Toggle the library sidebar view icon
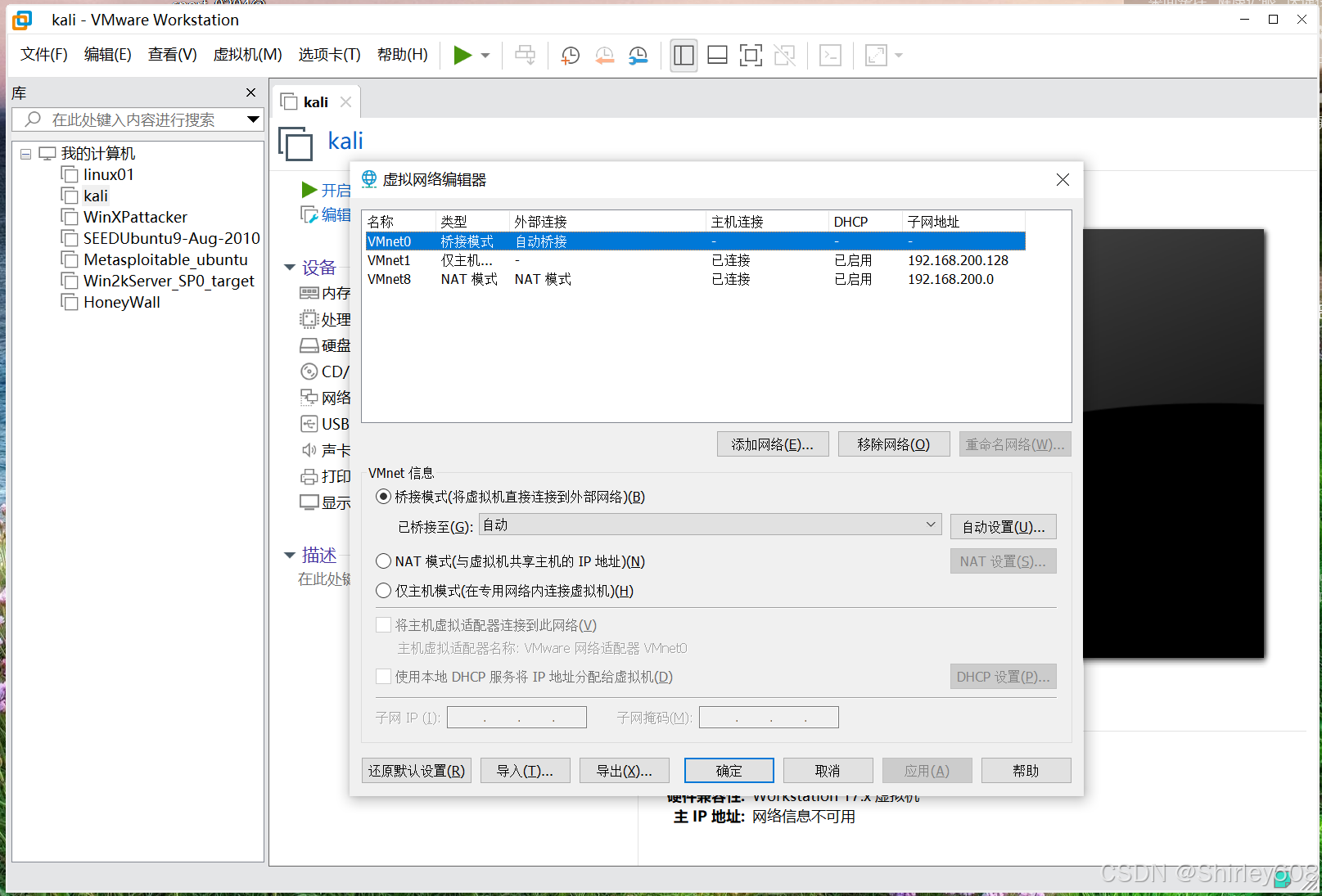The height and width of the screenshot is (896, 1322). [x=684, y=55]
